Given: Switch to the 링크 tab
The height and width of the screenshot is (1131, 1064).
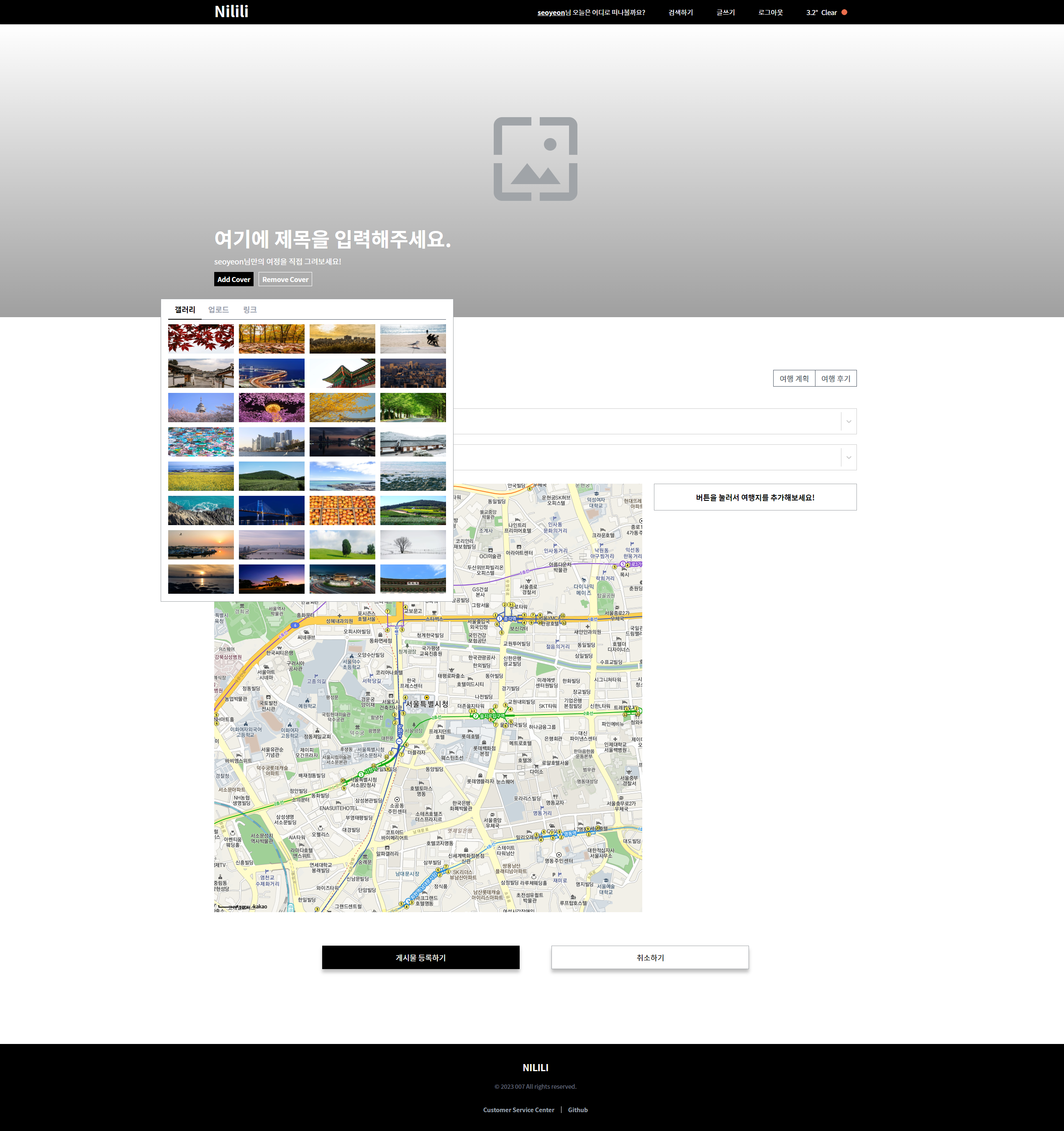Looking at the screenshot, I should pyautogui.click(x=249, y=310).
